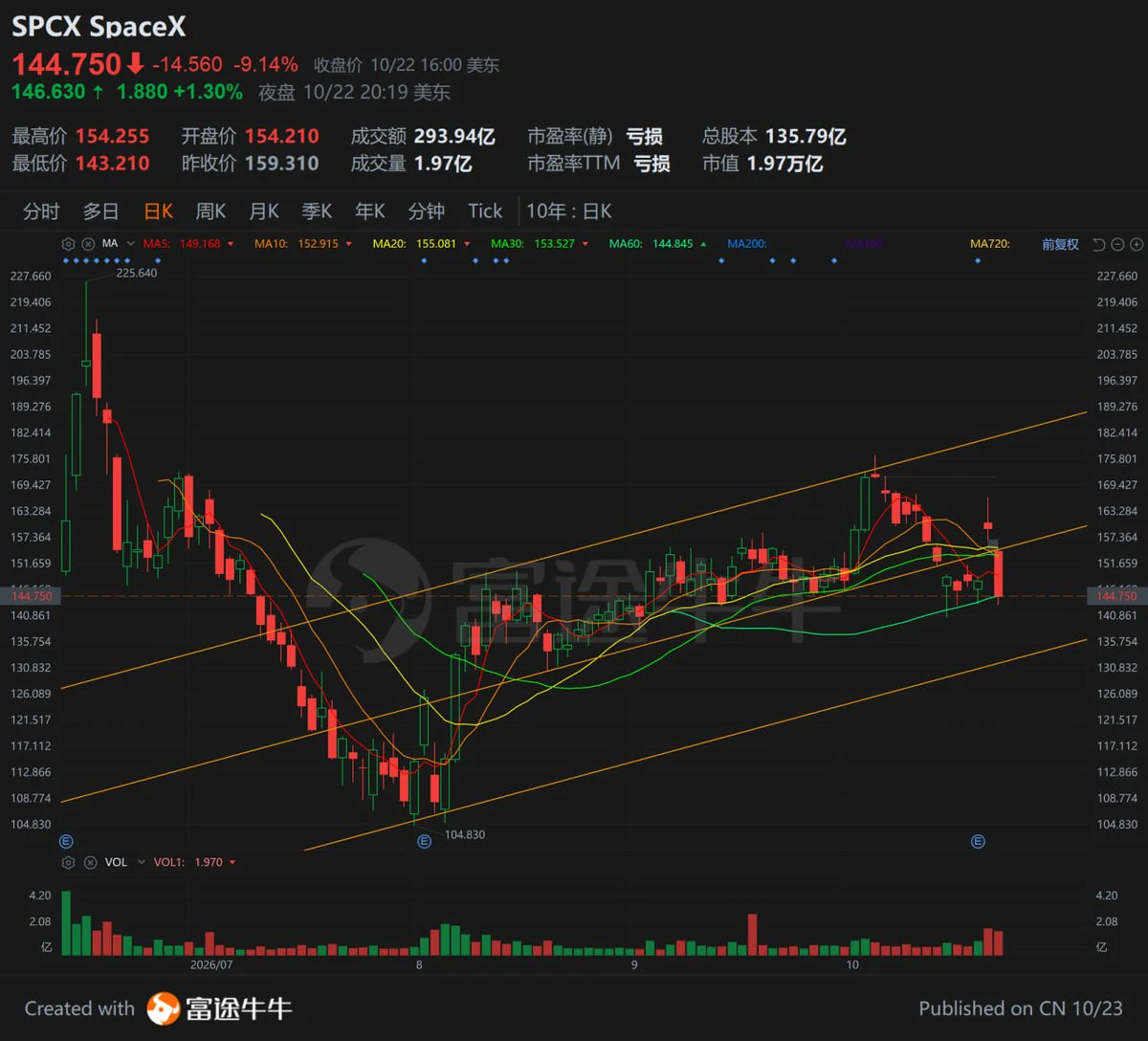Click the 最低价 143.210 value

(x=113, y=164)
